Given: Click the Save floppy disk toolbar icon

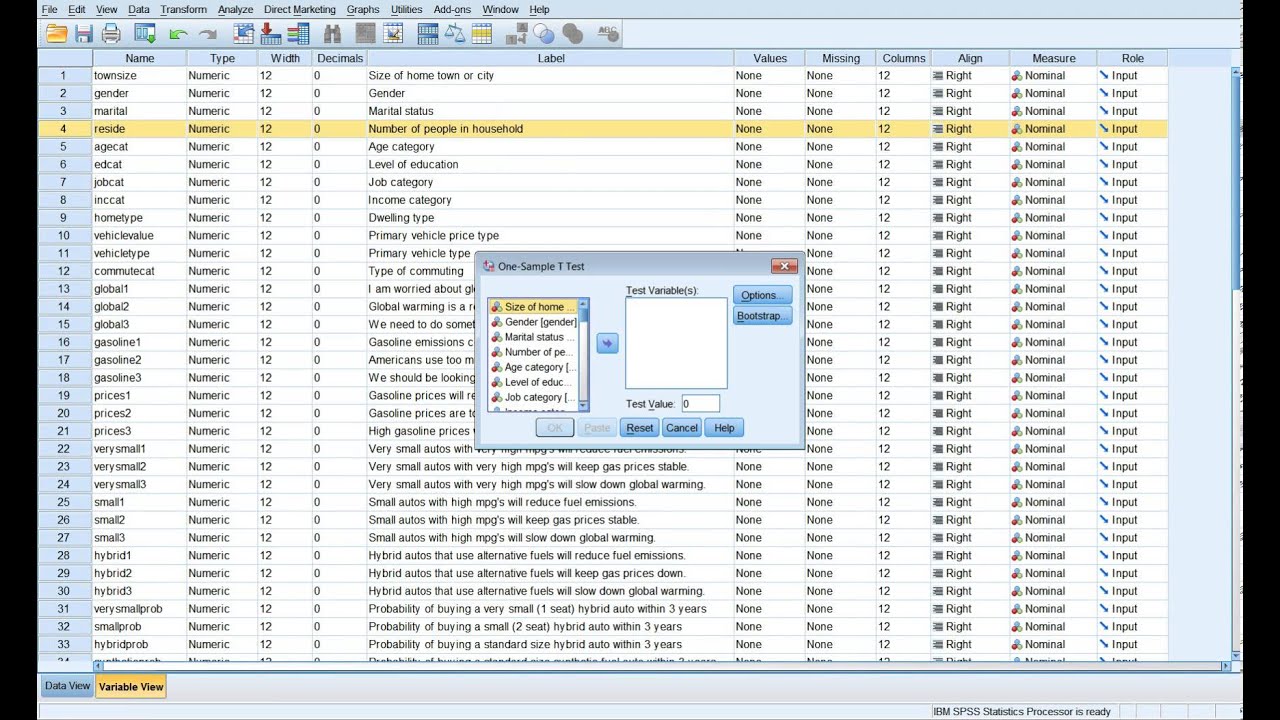Looking at the screenshot, I should (x=84, y=34).
